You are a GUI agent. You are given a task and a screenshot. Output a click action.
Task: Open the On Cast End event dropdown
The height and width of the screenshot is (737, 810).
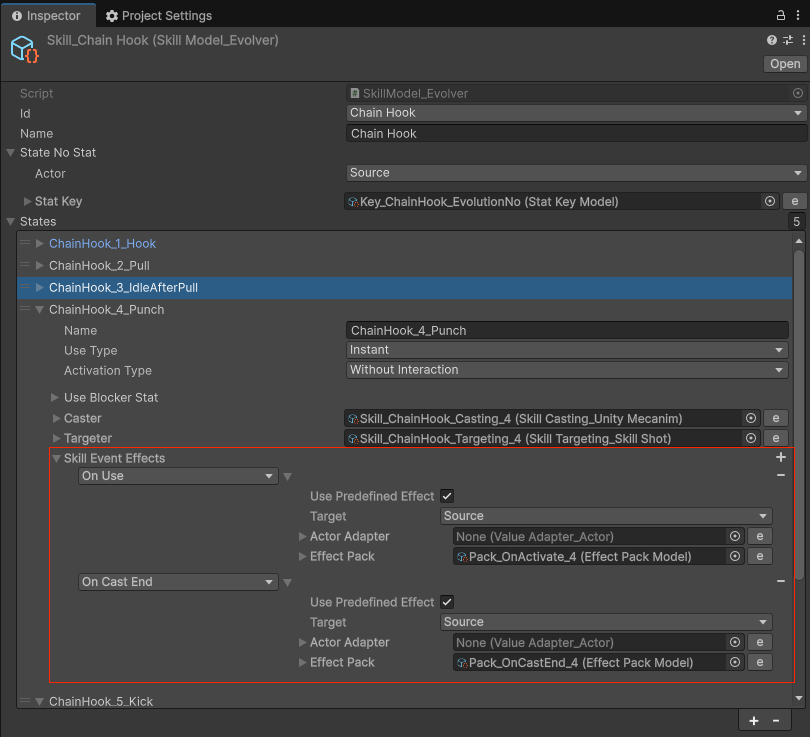(x=178, y=582)
